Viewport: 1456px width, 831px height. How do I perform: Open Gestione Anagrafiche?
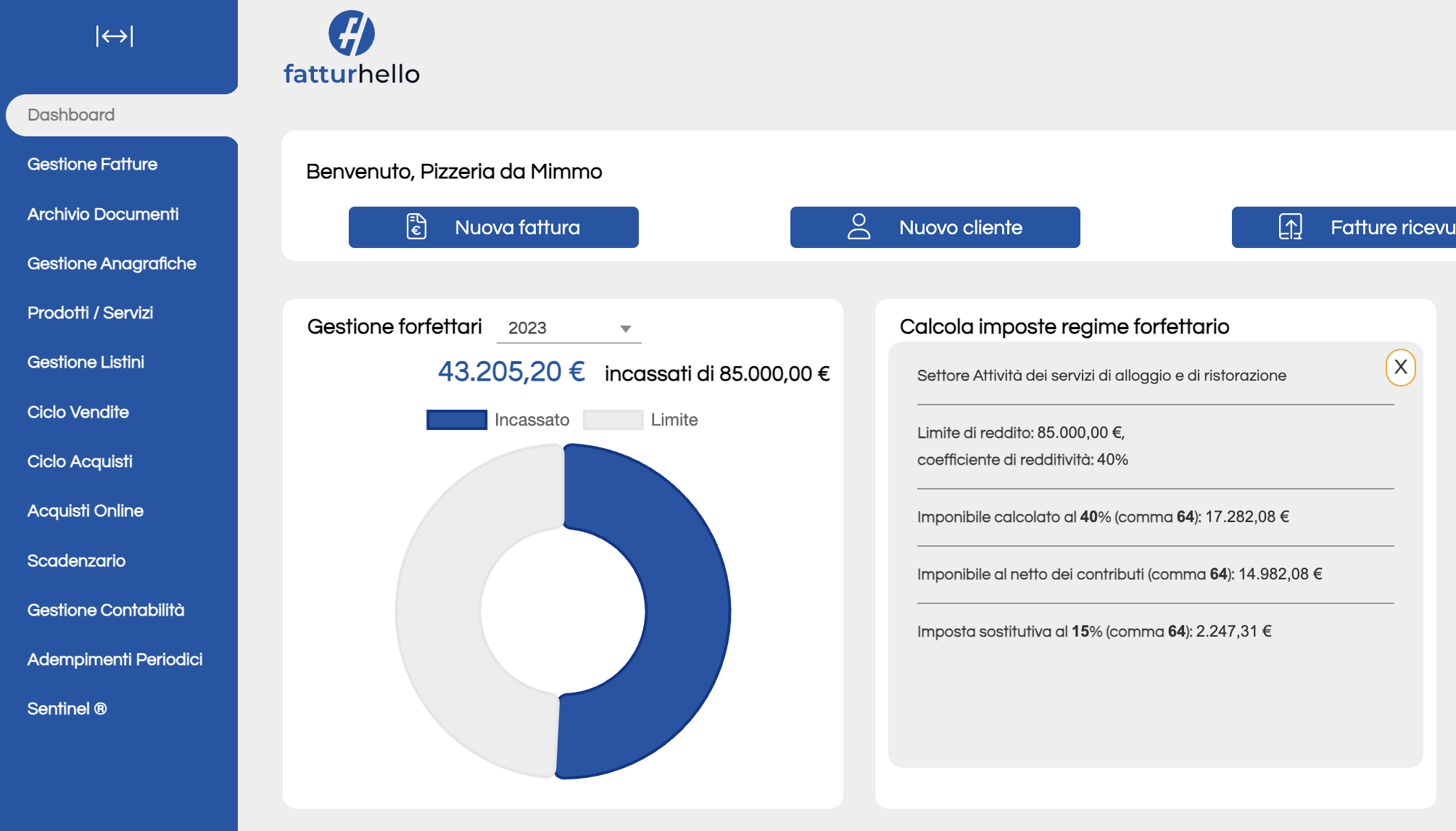112,263
